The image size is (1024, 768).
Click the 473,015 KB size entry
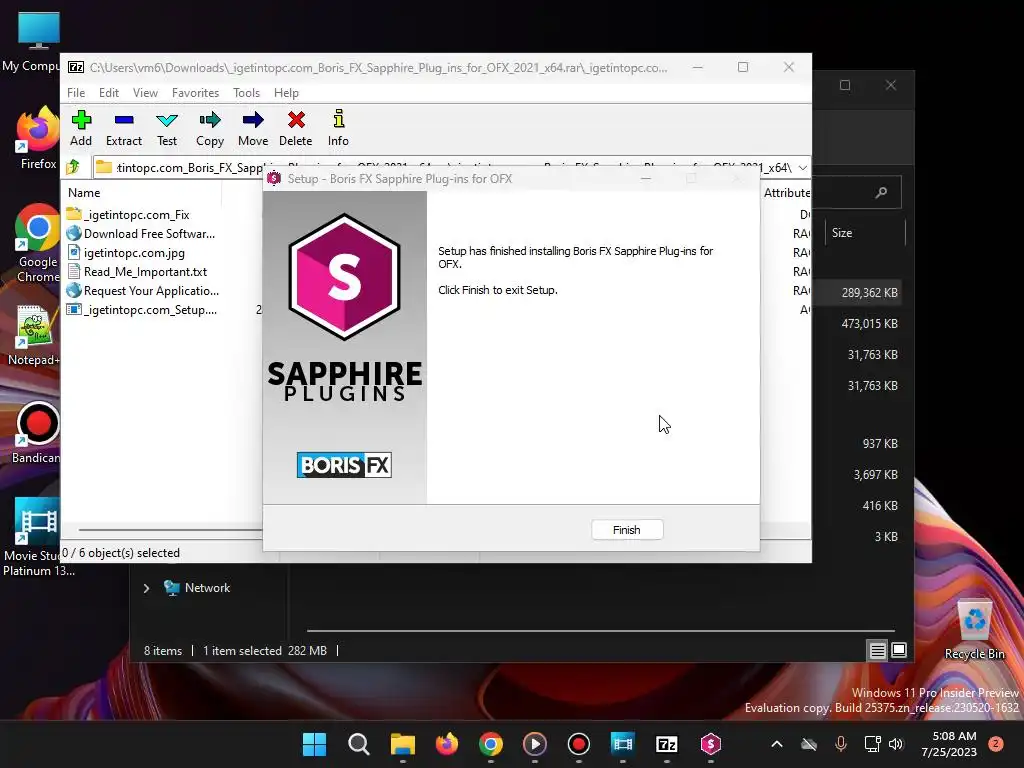(x=869, y=323)
